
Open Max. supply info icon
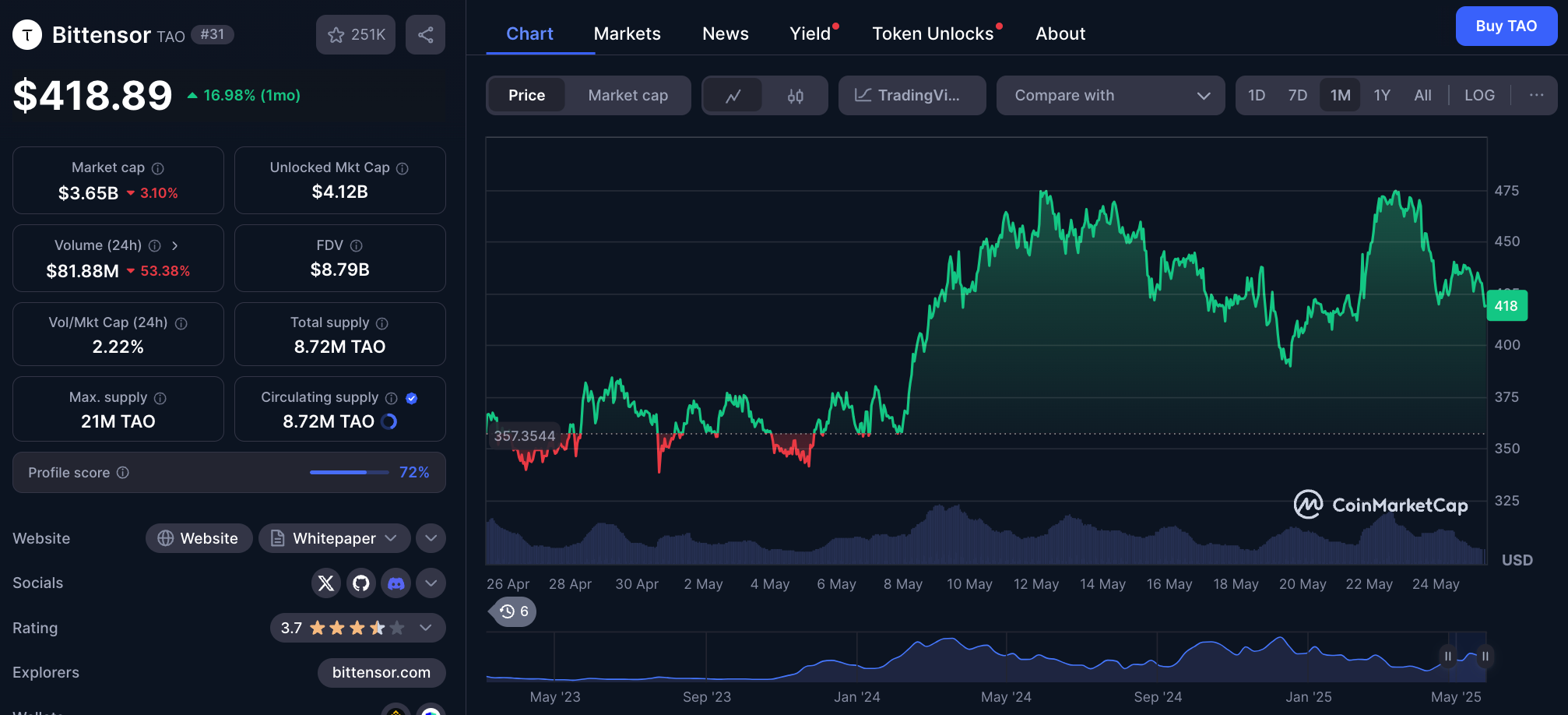(160, 398)
